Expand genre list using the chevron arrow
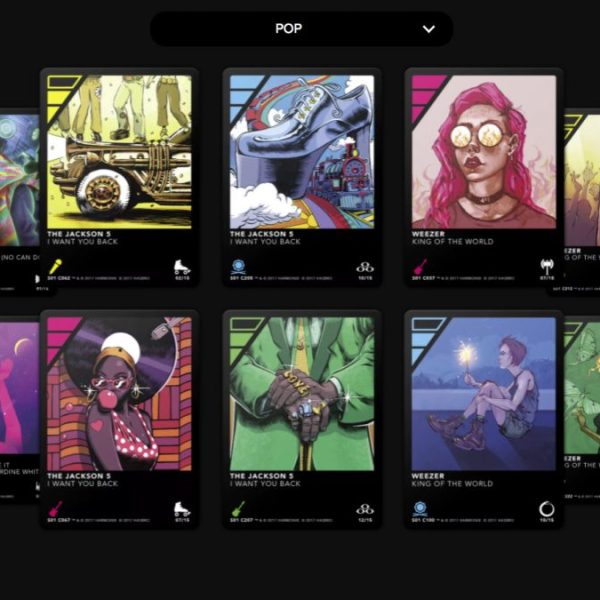The height and width of the screenshot is (600, 600). point(429,29)
